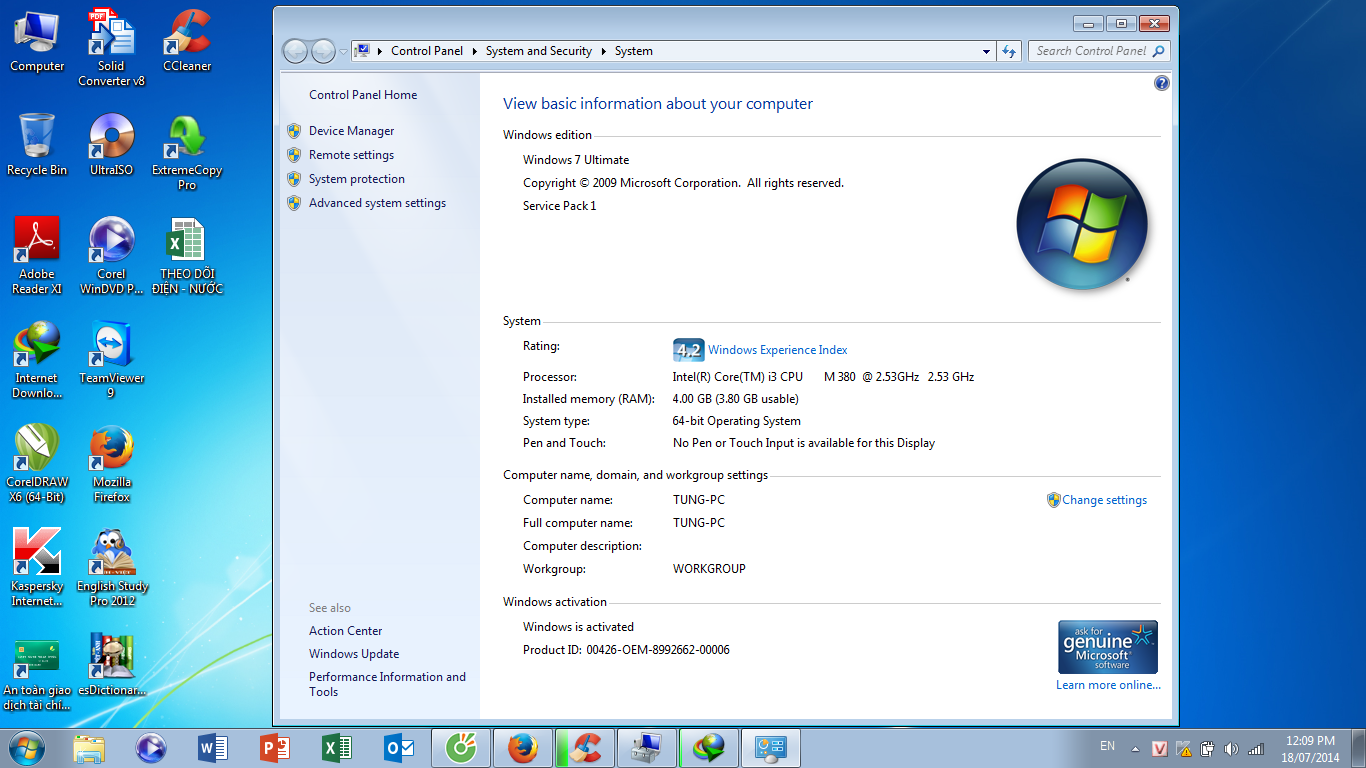This screenshot has height=768, width=1366.
Task: Open the media player taskbar icon
Action: [x=151, y=748]
